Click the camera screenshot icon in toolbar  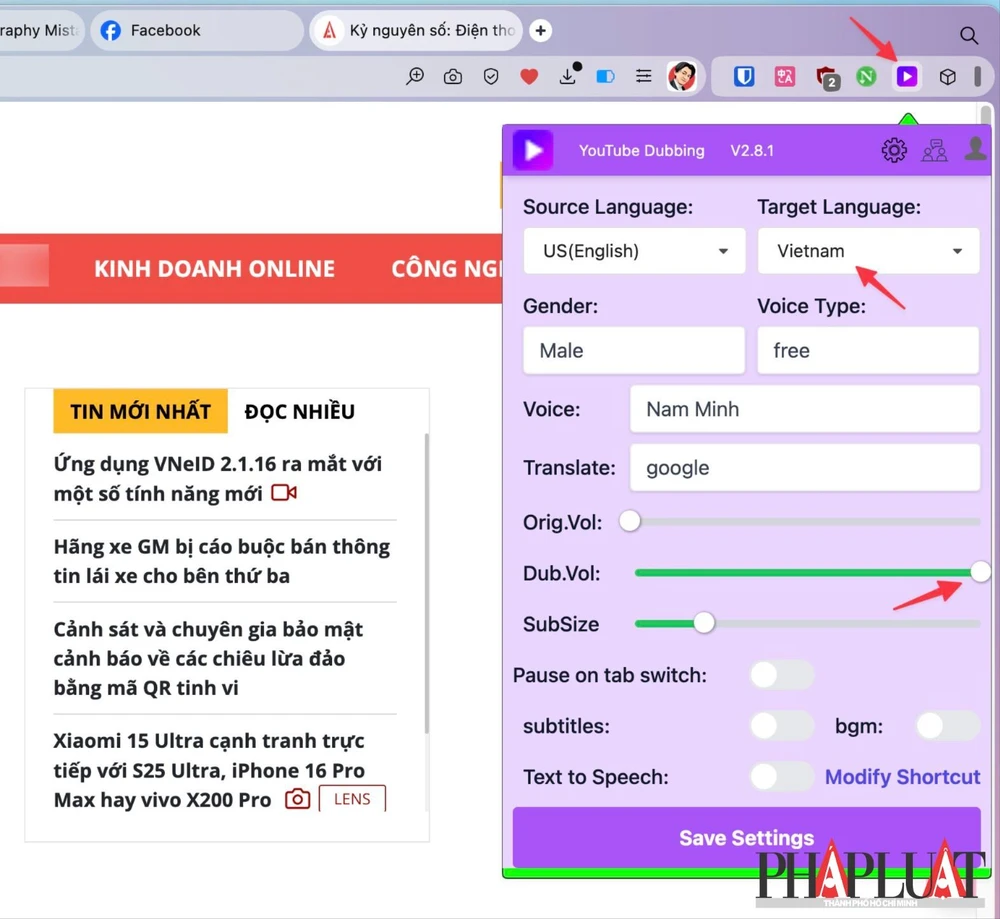click(453, 76)
